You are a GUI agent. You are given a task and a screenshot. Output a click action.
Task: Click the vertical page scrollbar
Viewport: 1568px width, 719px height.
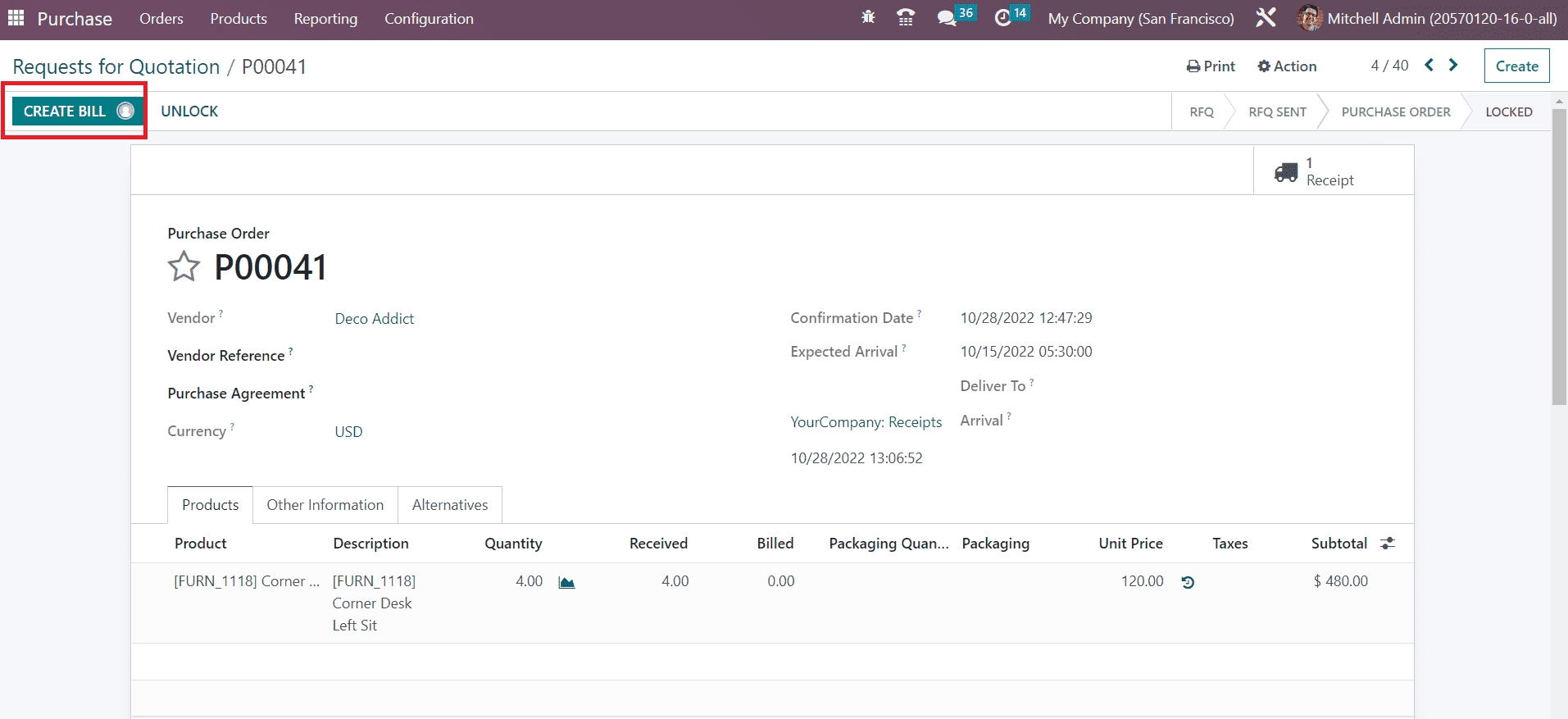pyautogui.click(x=1559, y=258)
